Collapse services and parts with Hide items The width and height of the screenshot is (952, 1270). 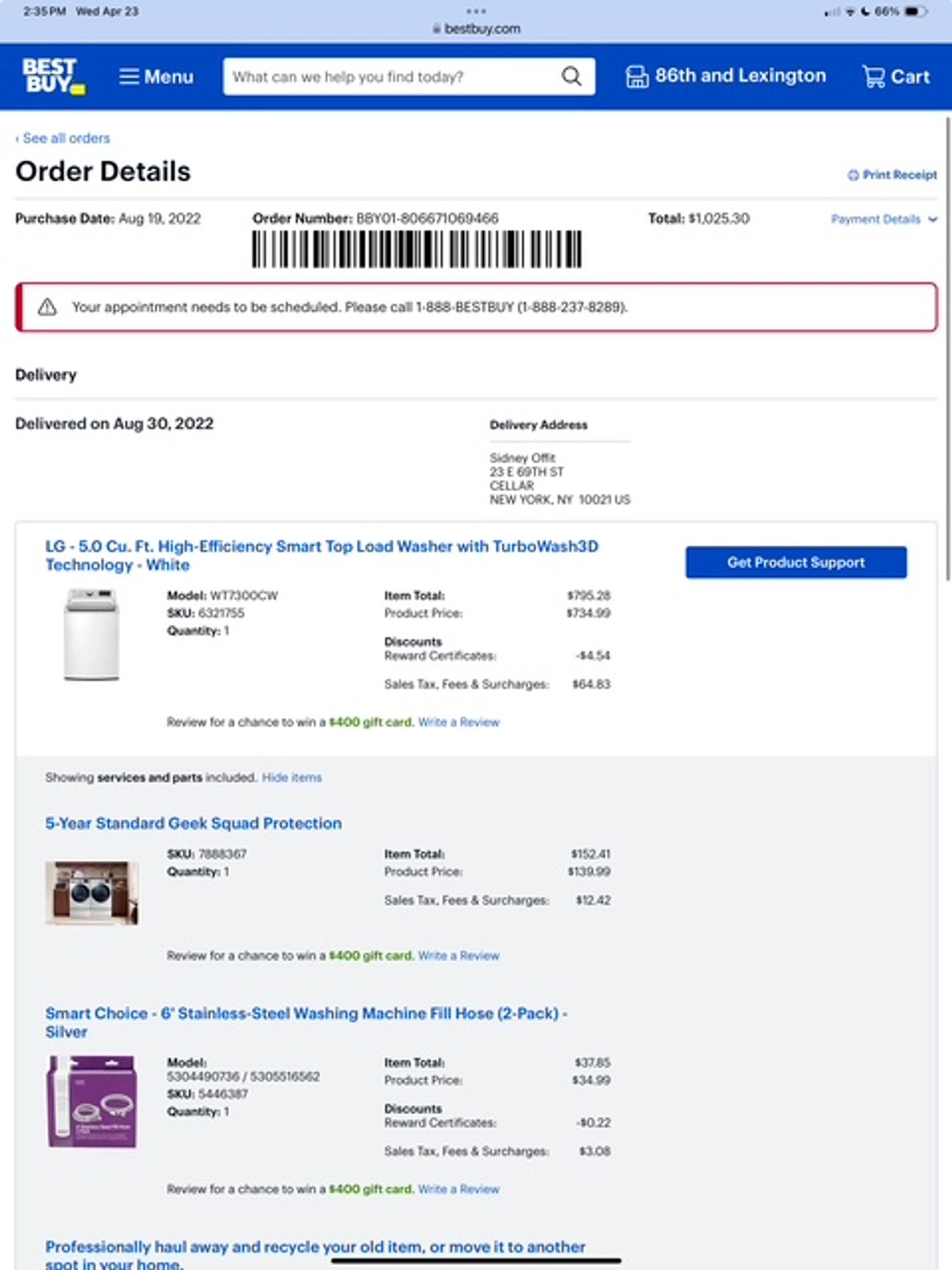pyautogui.click(x=292, y=777)
